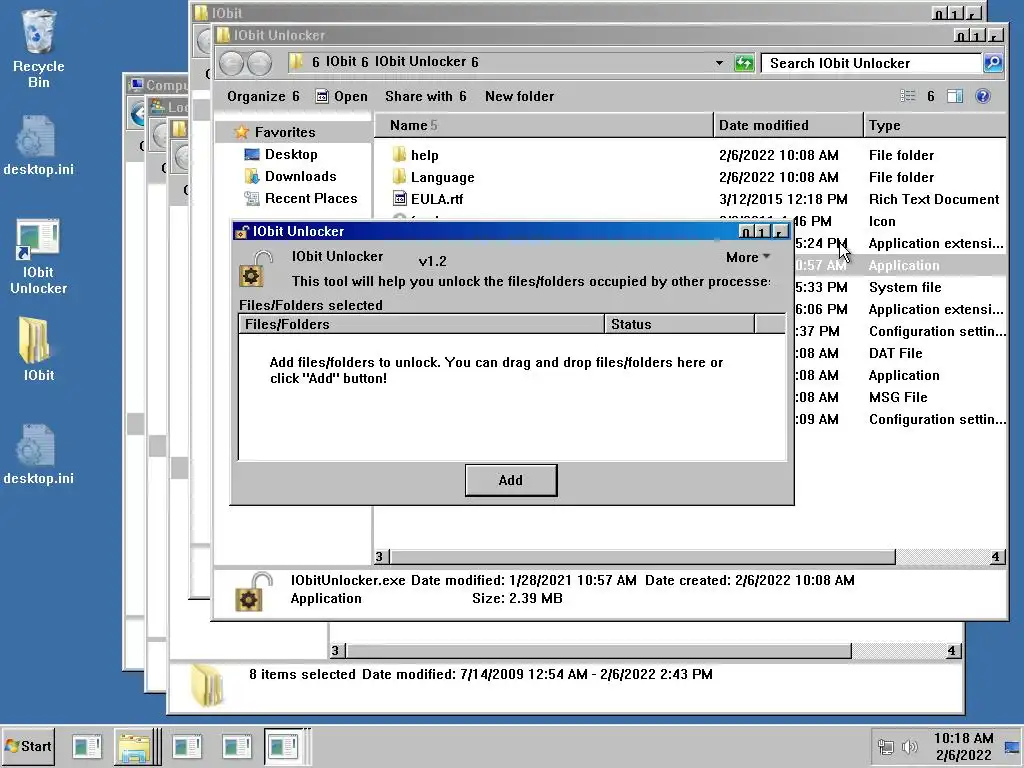Click in the Search IObit Unlocker field
Viewport: 1024px width, 768px height.
pyautogui.click(x=872, y=63)
